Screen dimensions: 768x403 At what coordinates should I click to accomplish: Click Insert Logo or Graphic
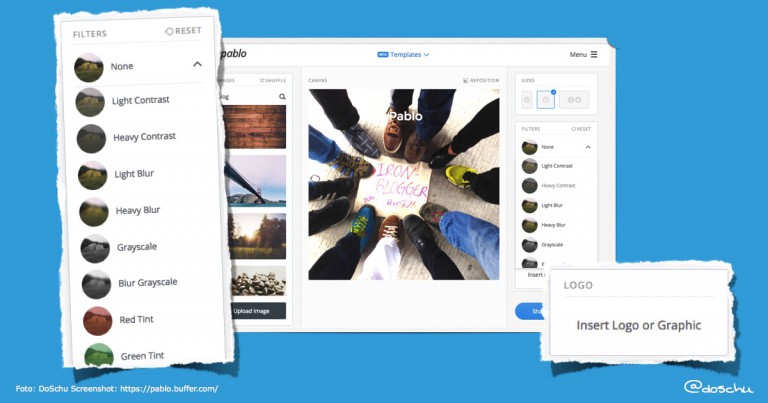click(x=639, y=326)
